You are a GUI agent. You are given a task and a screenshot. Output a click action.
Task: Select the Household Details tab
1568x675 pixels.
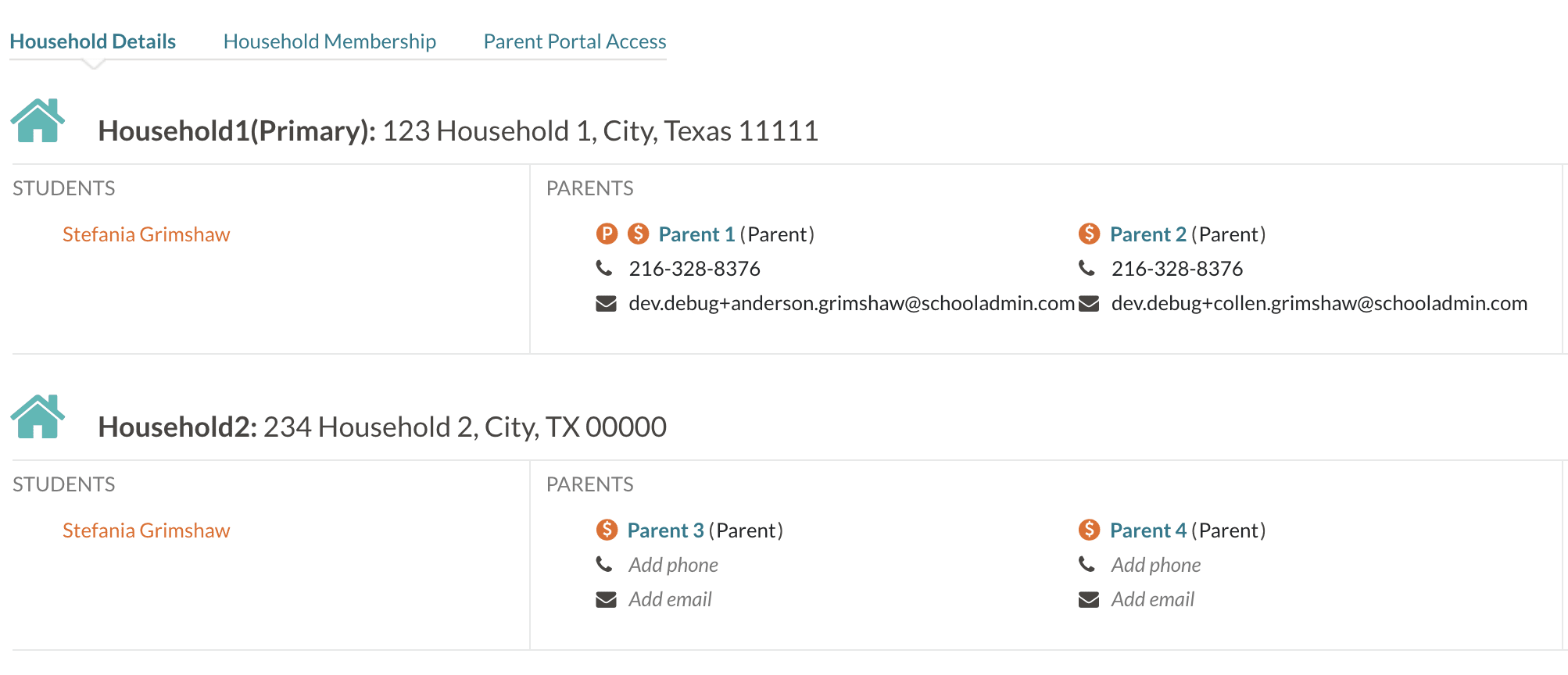coord(92,41)
